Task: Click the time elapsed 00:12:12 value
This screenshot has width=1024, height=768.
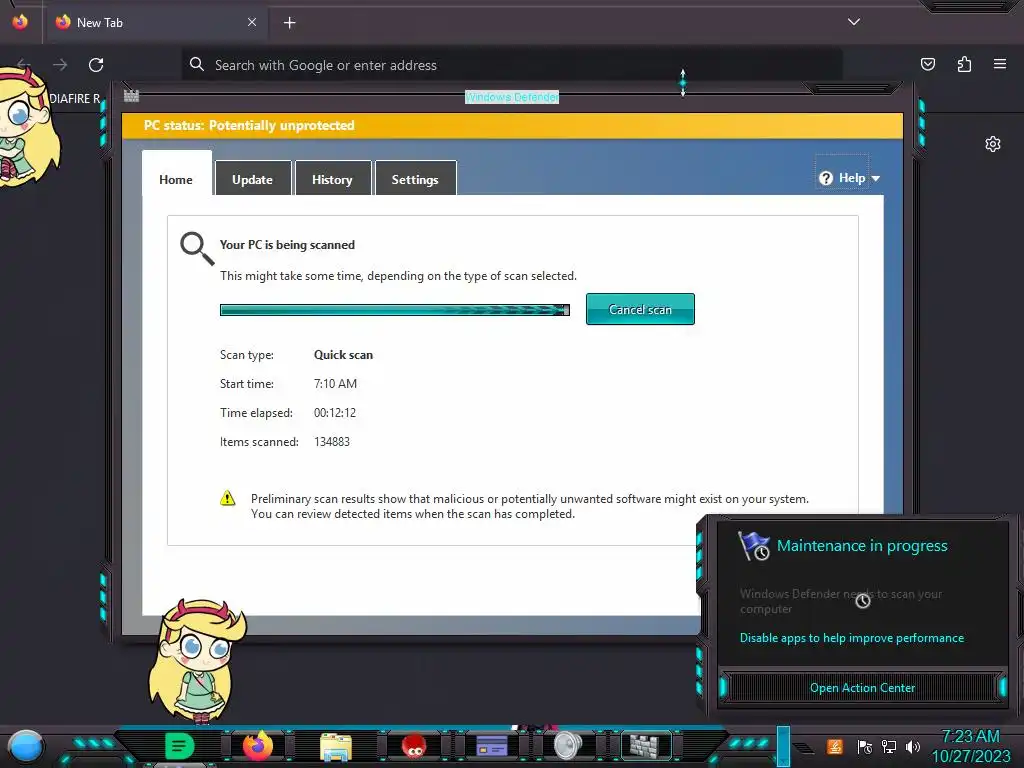Action: pos(335,413)
